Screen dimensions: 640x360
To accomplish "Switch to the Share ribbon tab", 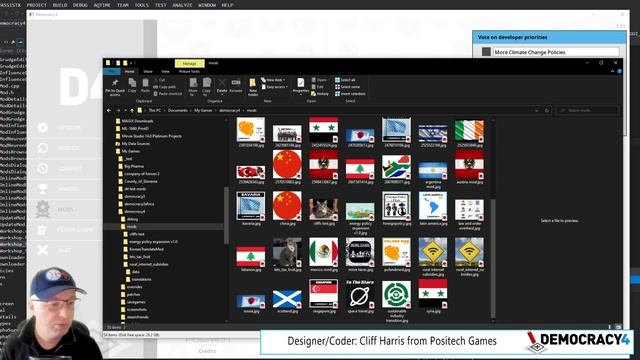I will click(x=148, y=71).
